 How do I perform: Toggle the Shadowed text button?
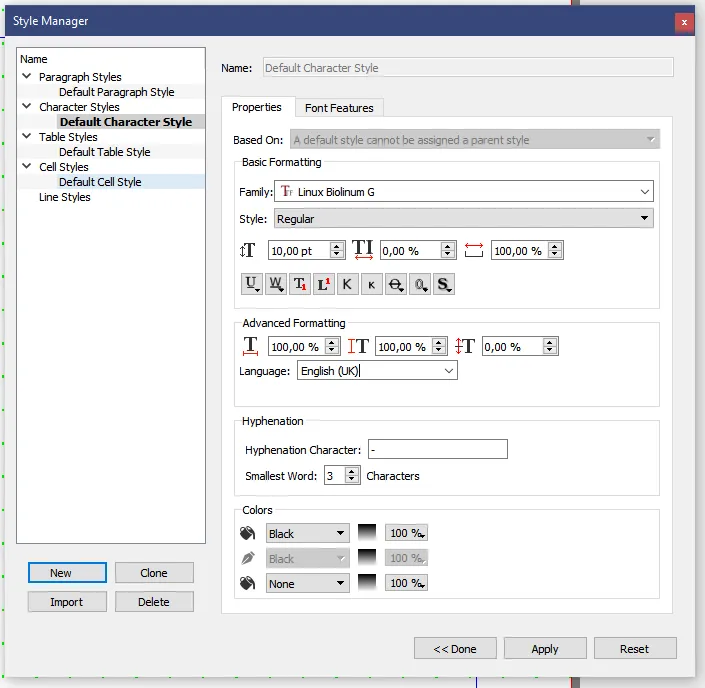pos(444,284)
